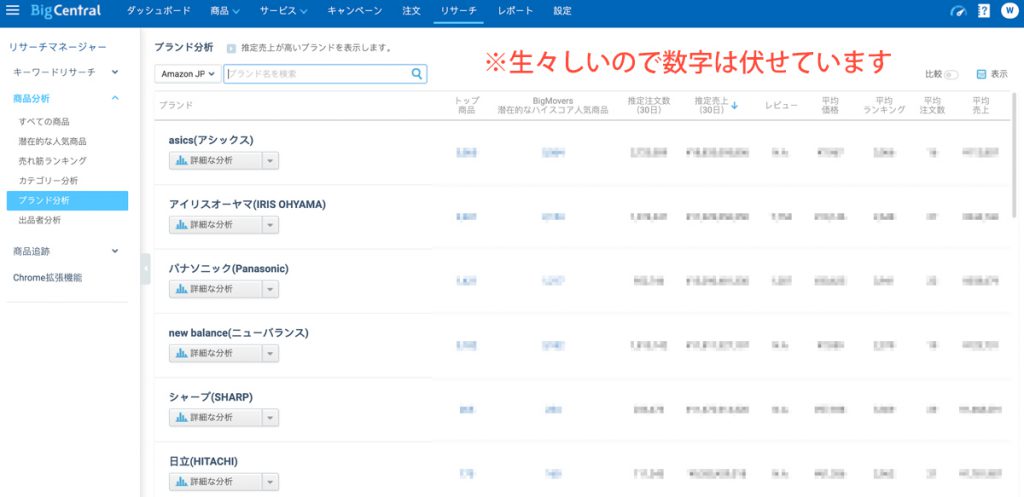Click 詳細な分析 button for new balance
Image resolution: width=1024 pixels, height=497 pixels.
coord(216,353)
